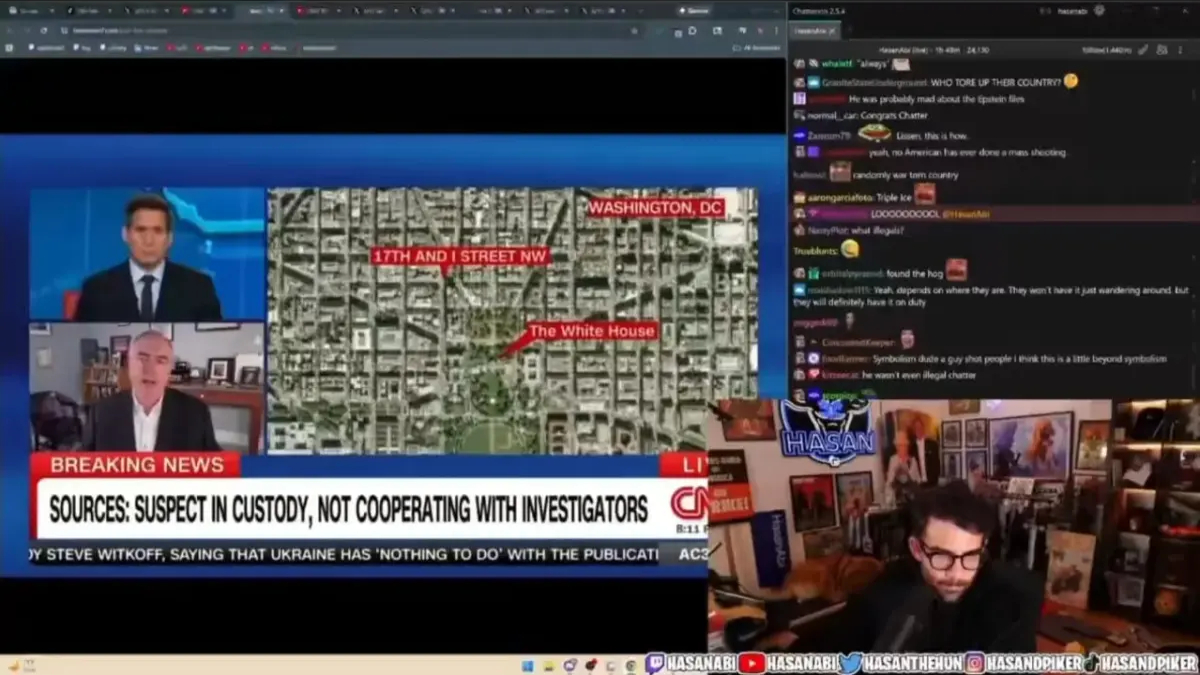Click the YouTube HASANABI social handle
Screen dimensions: 1200x675
click(x=789, y=663)
